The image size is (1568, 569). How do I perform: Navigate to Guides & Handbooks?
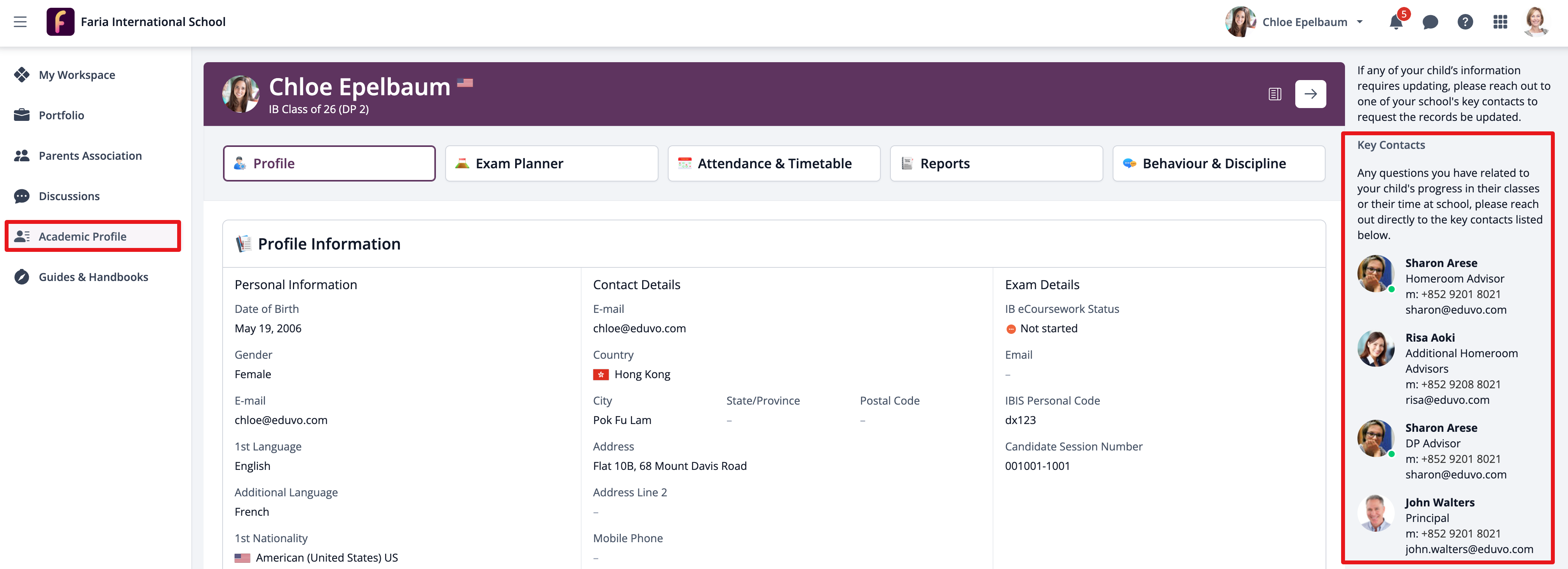93,277
